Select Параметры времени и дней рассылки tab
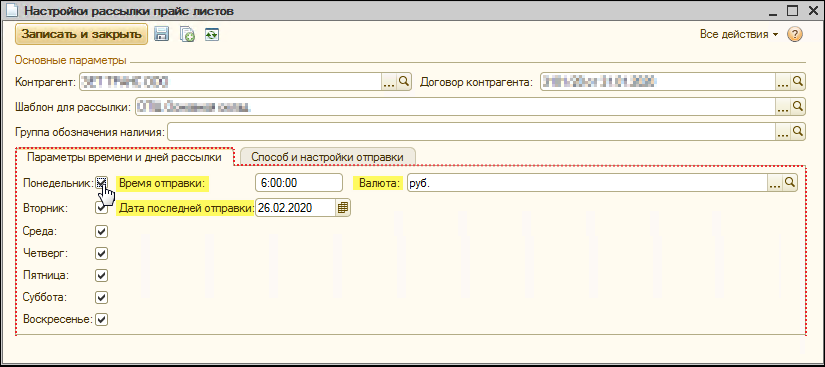Viewport: 825px width, 367px height. pyautogui.click(x=124, y=157)
